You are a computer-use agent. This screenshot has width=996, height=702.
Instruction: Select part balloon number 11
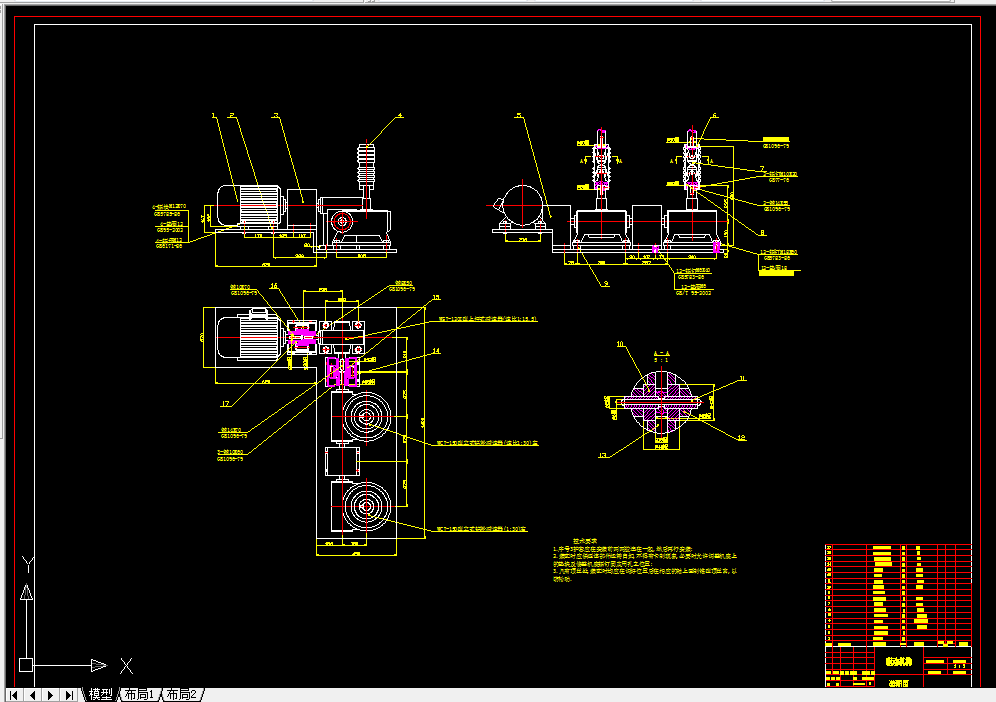742,379
